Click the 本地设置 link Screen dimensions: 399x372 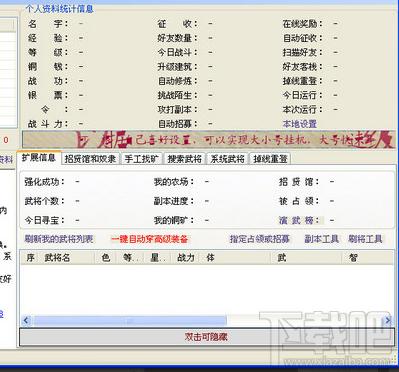pyautogui.click(x=299, y=124)
